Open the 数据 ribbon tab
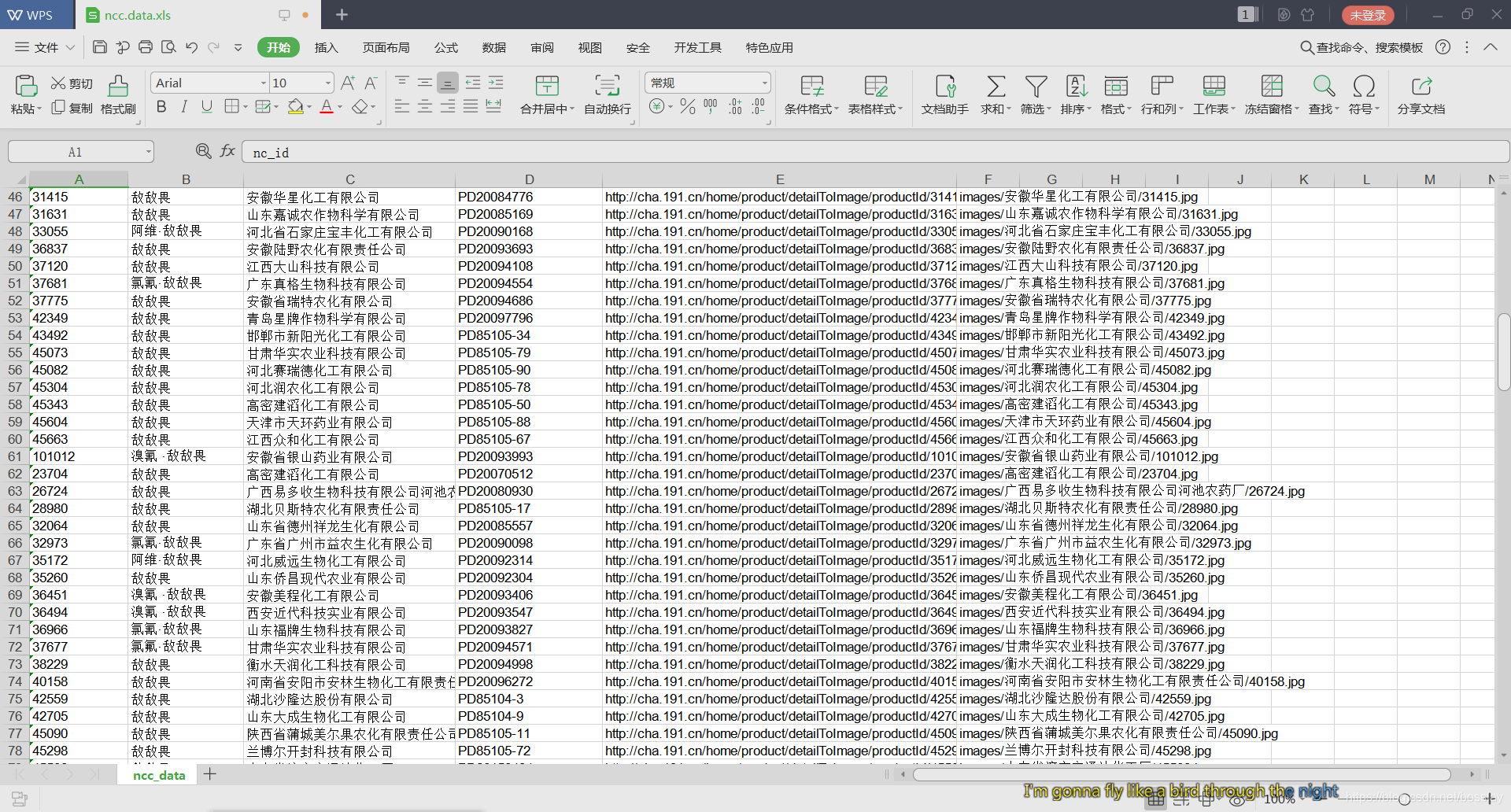1511x812 pixels. click(x=494, y=47)
